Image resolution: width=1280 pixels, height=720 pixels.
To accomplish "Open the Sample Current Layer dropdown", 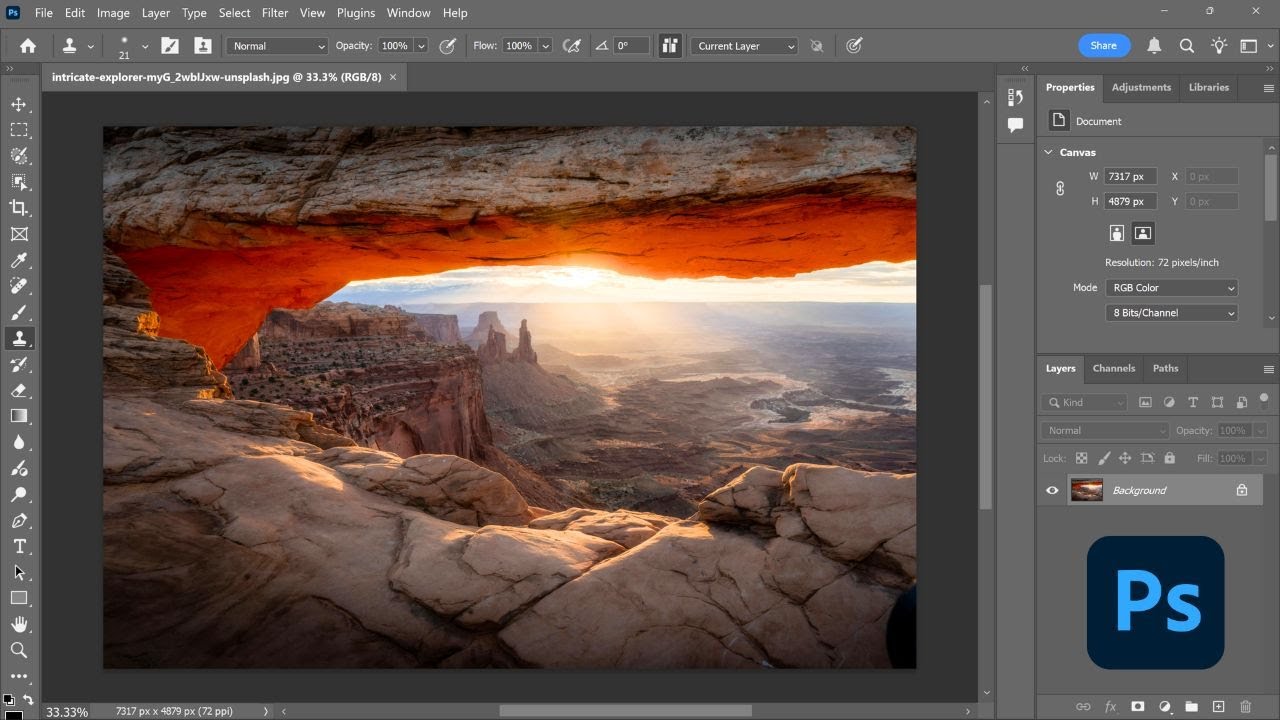I will click(744, 46).
